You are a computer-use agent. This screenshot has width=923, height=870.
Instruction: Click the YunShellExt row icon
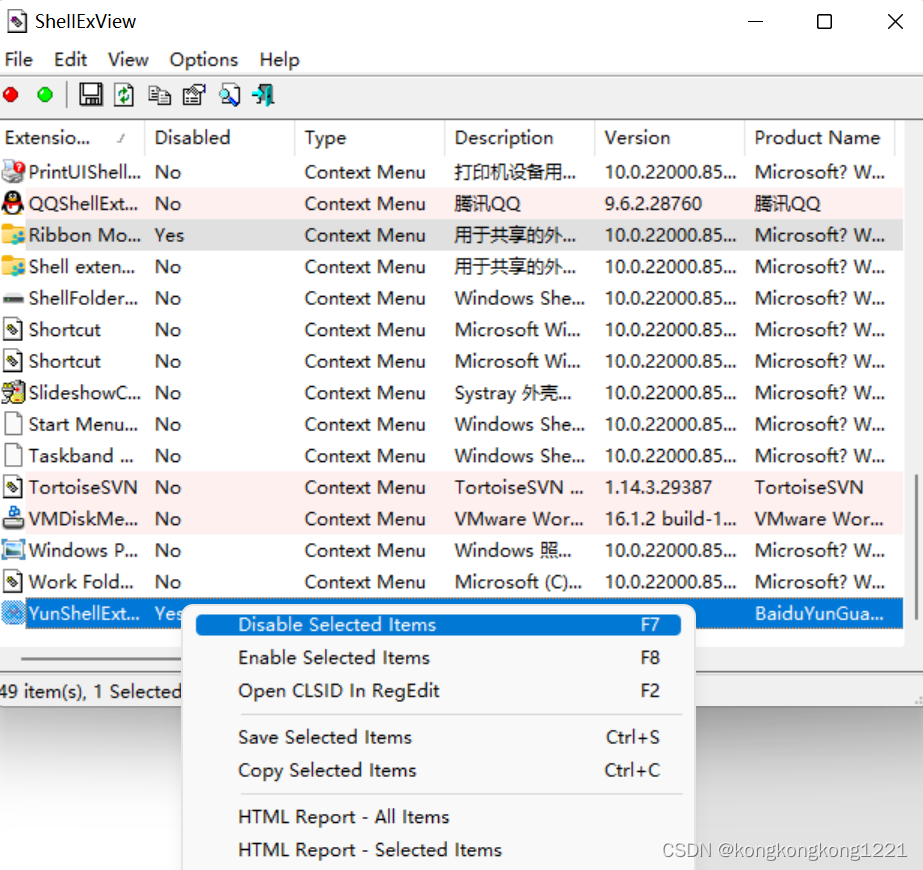point(13,613)
